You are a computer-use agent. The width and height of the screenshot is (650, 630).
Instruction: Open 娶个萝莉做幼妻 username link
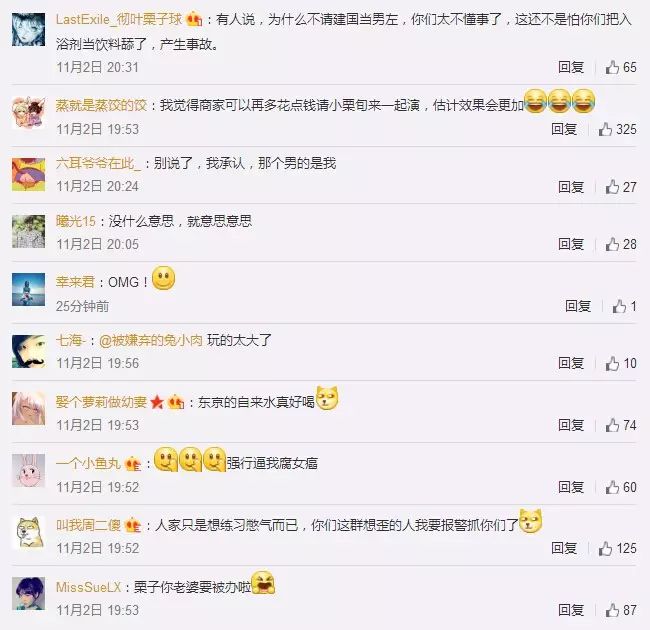click(x=101, y=402)
